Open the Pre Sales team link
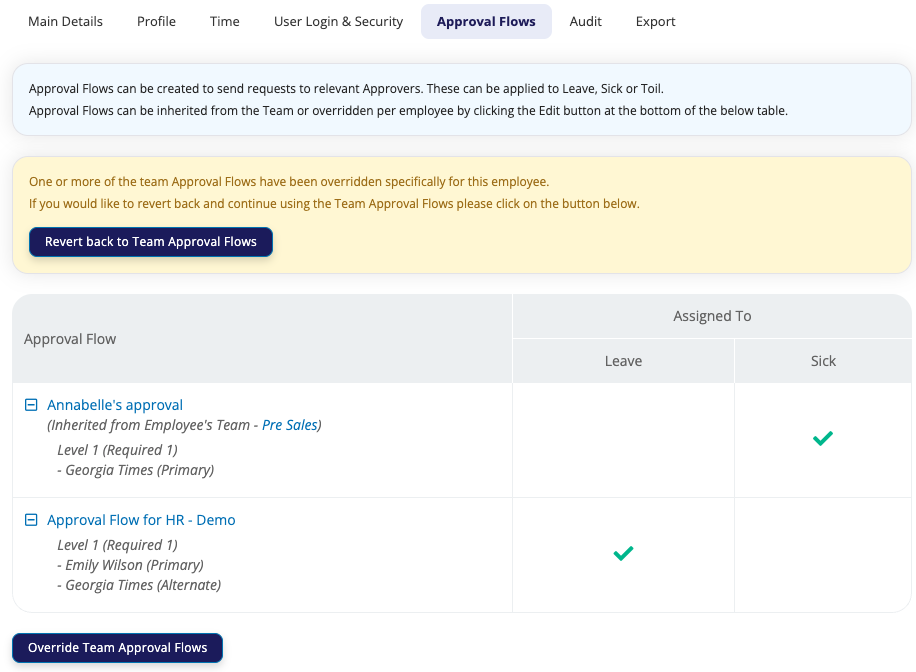The height and width of the screenshot is (672, 916). tap(290, 425)
